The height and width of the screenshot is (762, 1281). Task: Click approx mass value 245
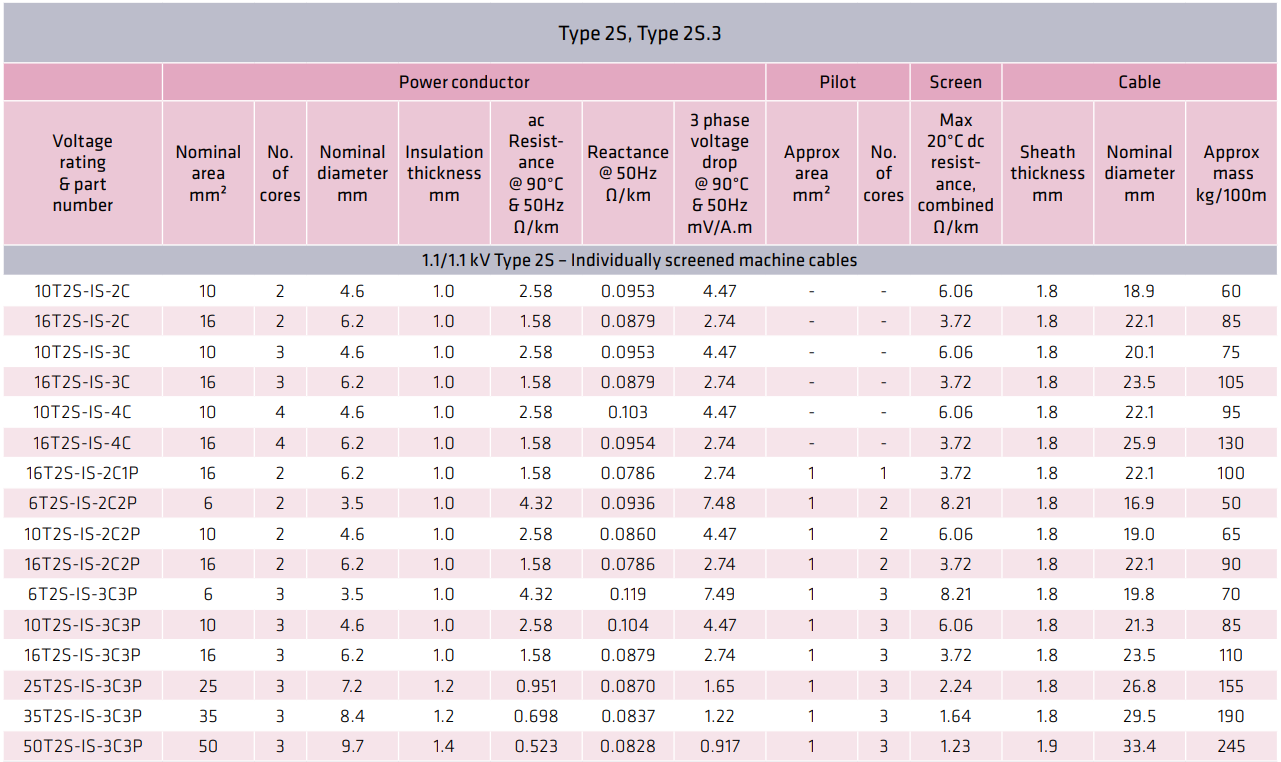1231,746
